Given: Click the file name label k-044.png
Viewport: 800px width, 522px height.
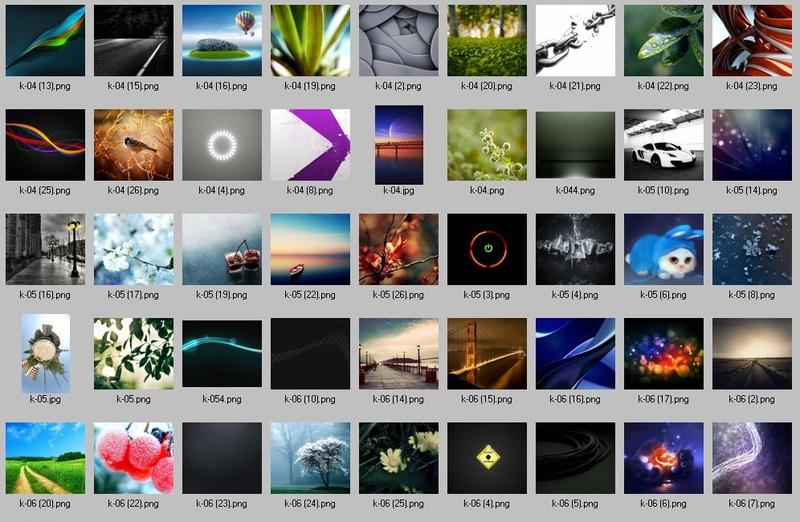Looking at the screenshot, I should [575, 190].
